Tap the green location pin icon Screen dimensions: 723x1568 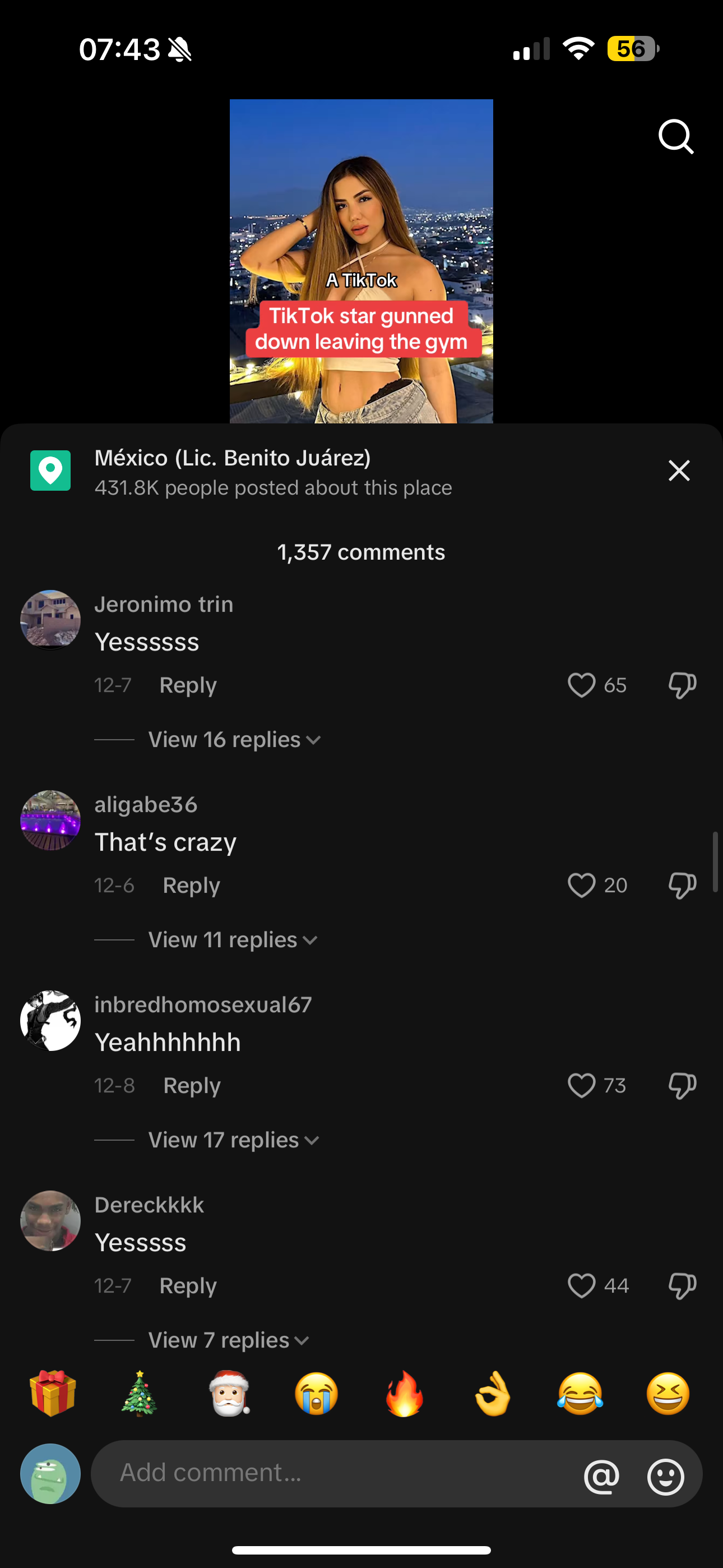click(50, 471)
